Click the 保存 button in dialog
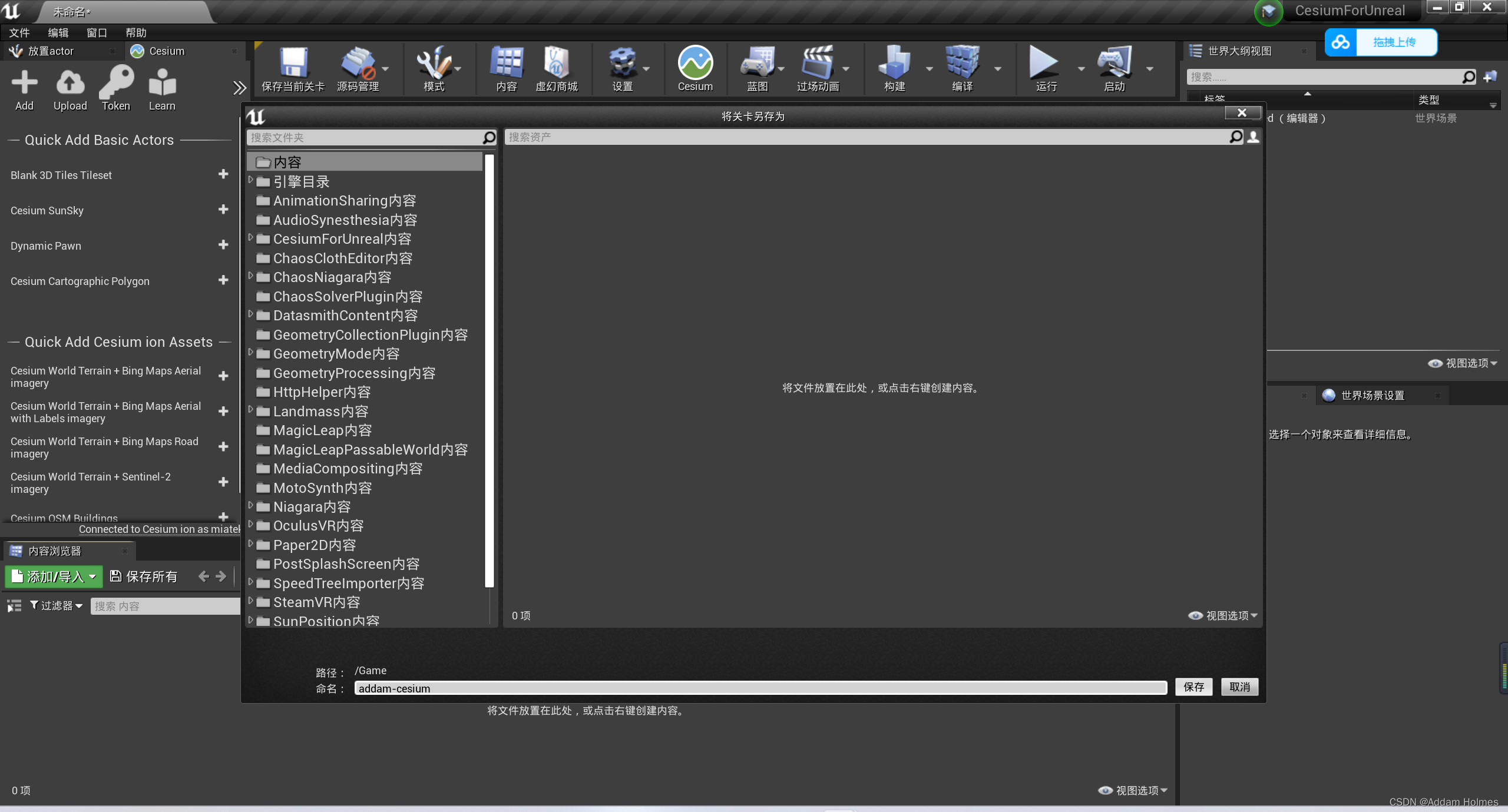 pos(1193,687)
